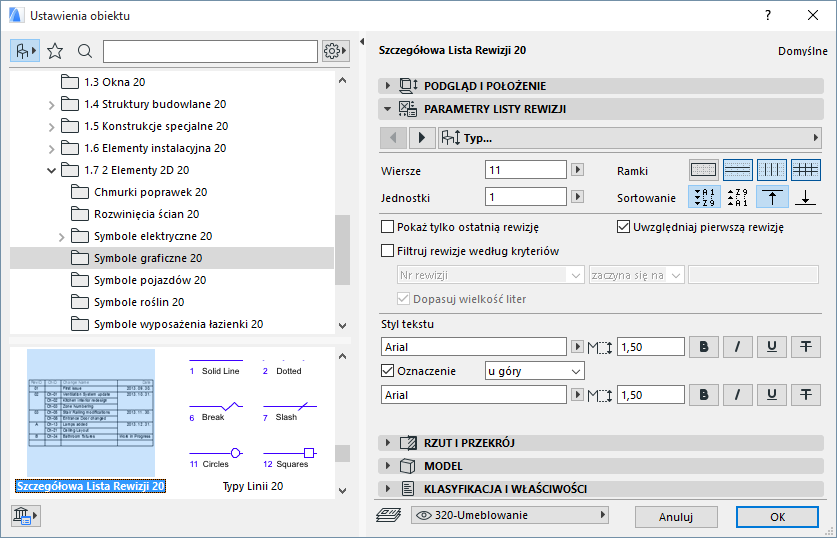
Task: Open the library manager icon at bottom left
Action: click(25, 516)
